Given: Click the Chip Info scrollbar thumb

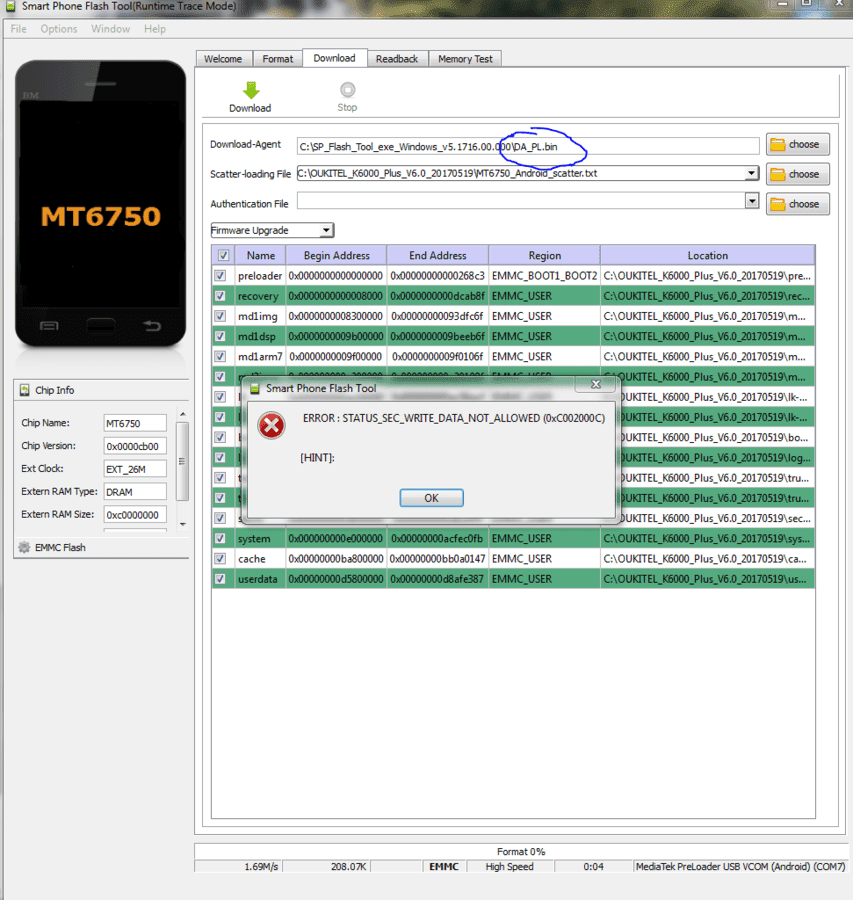Looking at the screenshot, I should click(183, 461).
